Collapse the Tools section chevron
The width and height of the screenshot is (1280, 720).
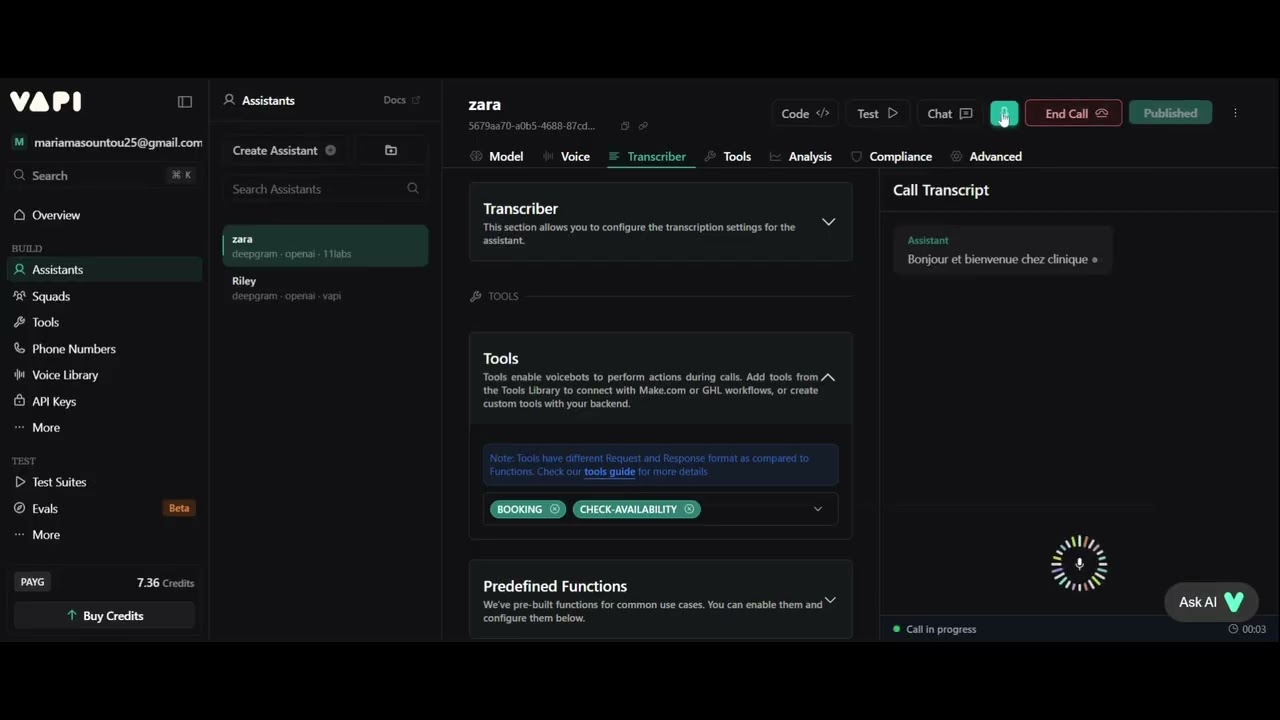click(x=828, y=377)
